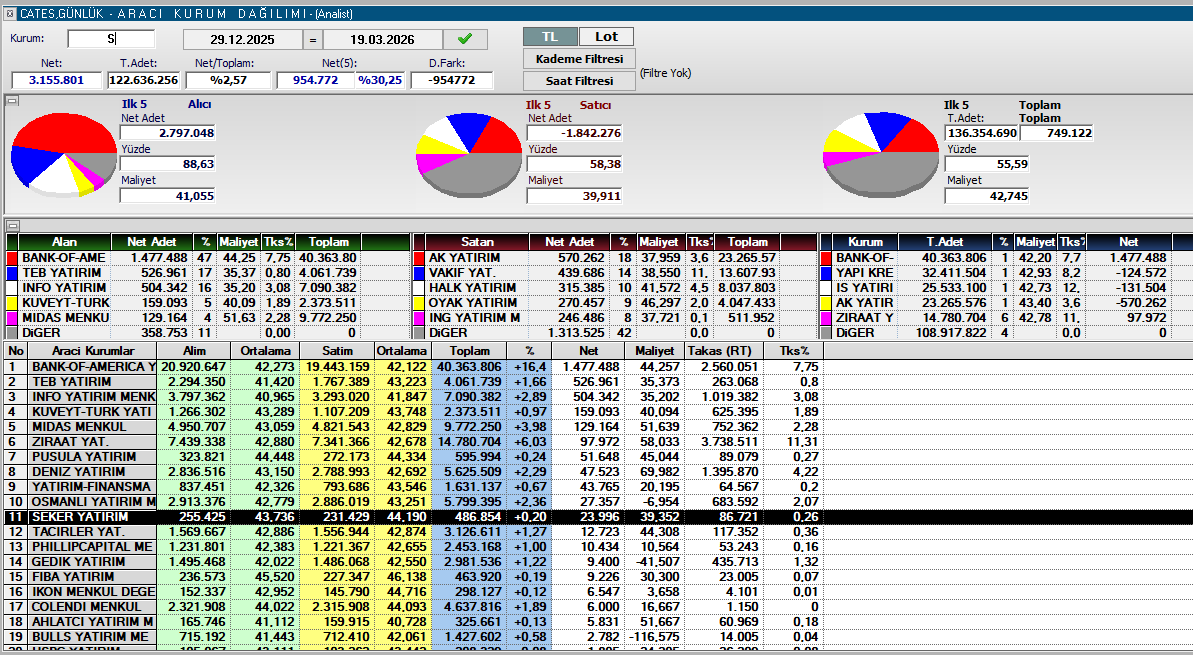Screen dimensions: 1193x655
Task: Sort by the Satan column header
Action: point(477,242)
